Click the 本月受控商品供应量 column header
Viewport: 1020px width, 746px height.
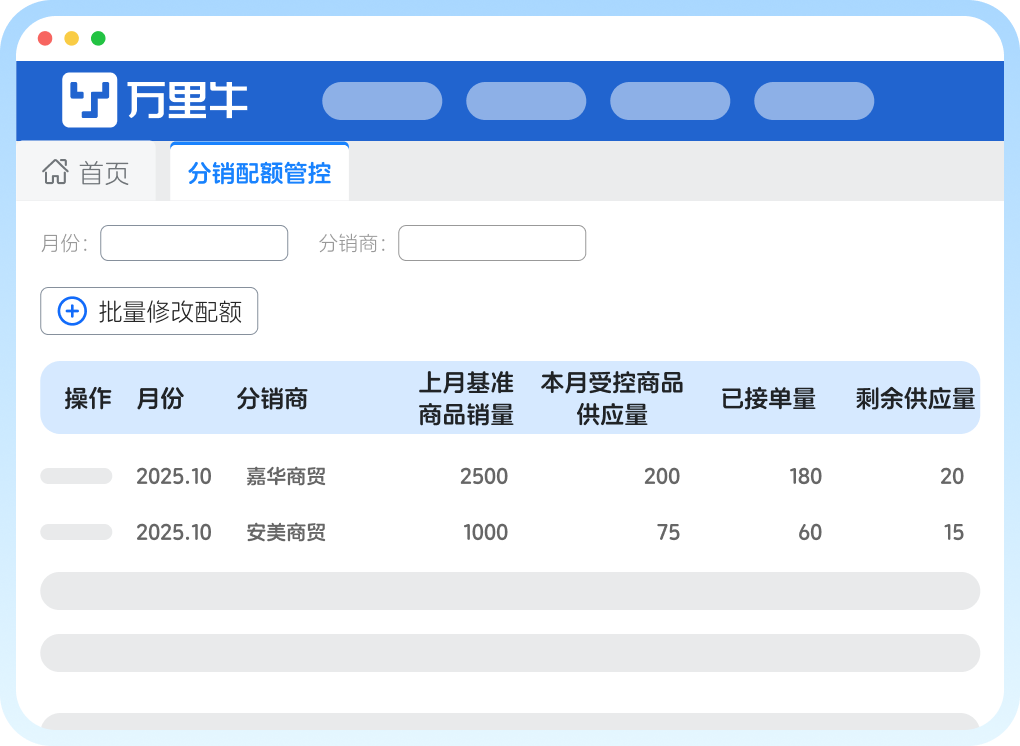click(x=612, y=398)
